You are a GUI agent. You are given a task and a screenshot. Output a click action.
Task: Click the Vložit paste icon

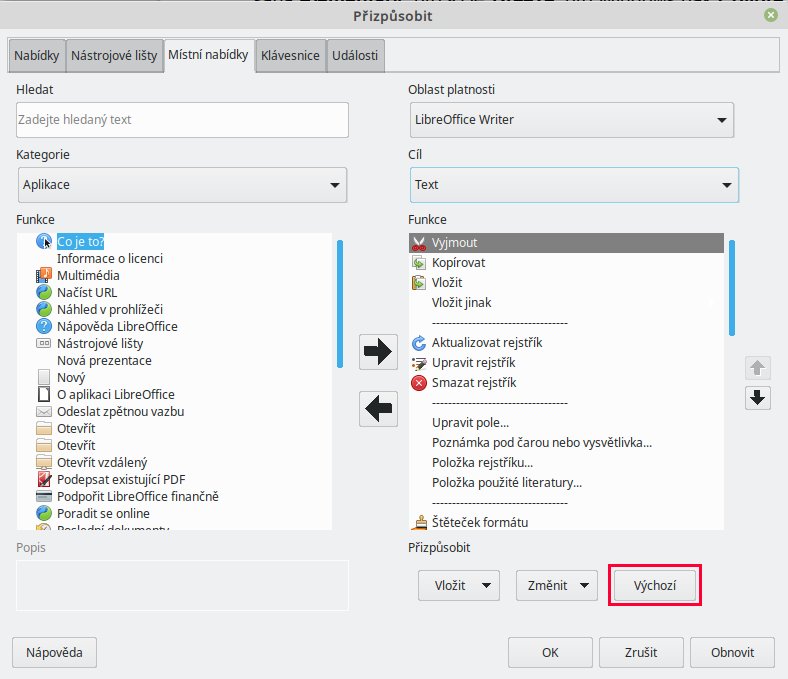click(x=419, y=283)
